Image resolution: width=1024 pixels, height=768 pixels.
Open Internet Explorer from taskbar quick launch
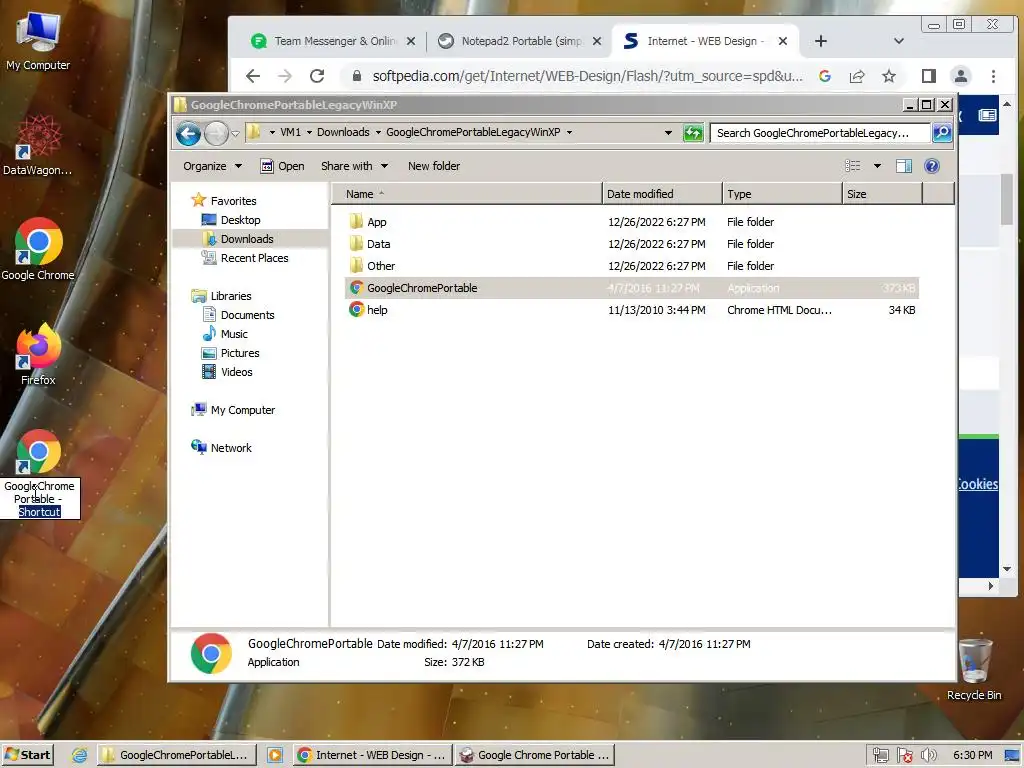tap(79, 755)
